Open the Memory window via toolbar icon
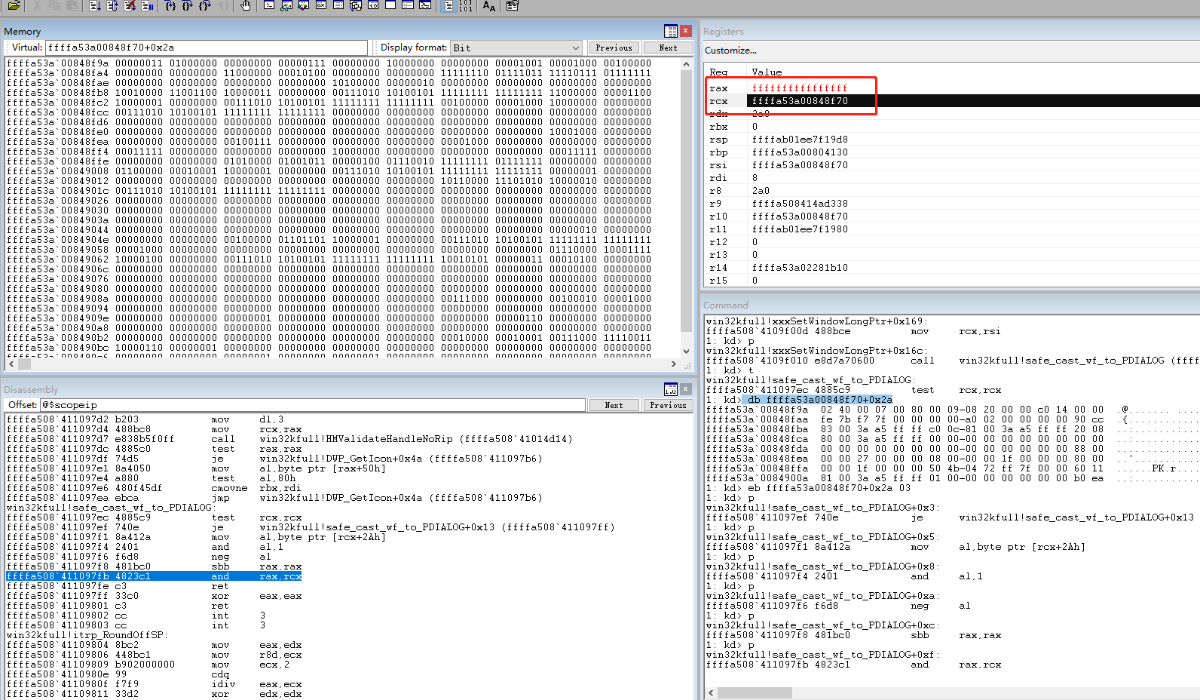The image size is (1200, 700). tap(338, 6)
